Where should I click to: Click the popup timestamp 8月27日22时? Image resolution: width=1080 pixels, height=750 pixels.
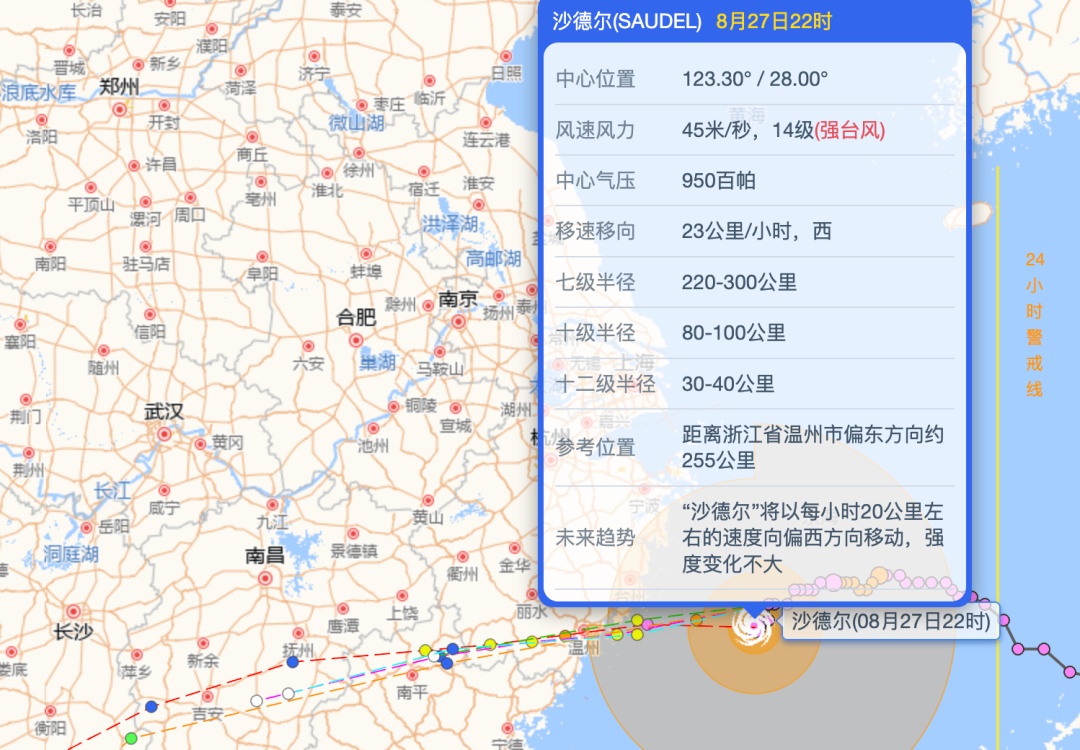[774, 21]
